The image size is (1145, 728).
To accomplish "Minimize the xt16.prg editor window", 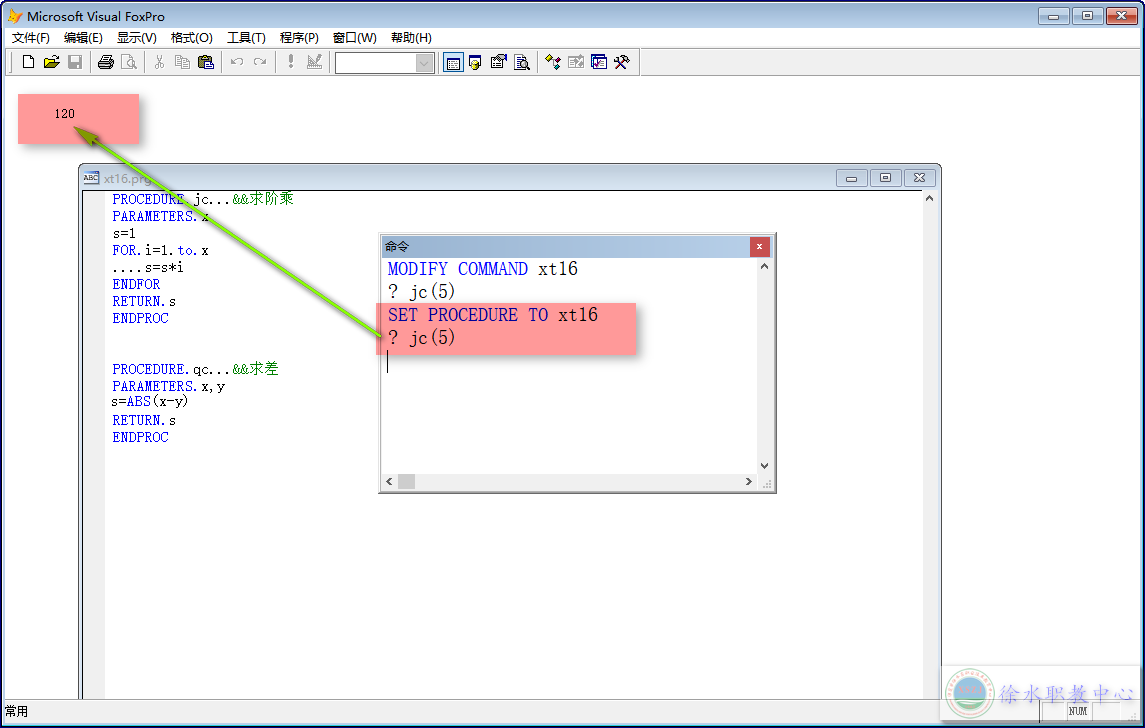I will tap(851, 177).
